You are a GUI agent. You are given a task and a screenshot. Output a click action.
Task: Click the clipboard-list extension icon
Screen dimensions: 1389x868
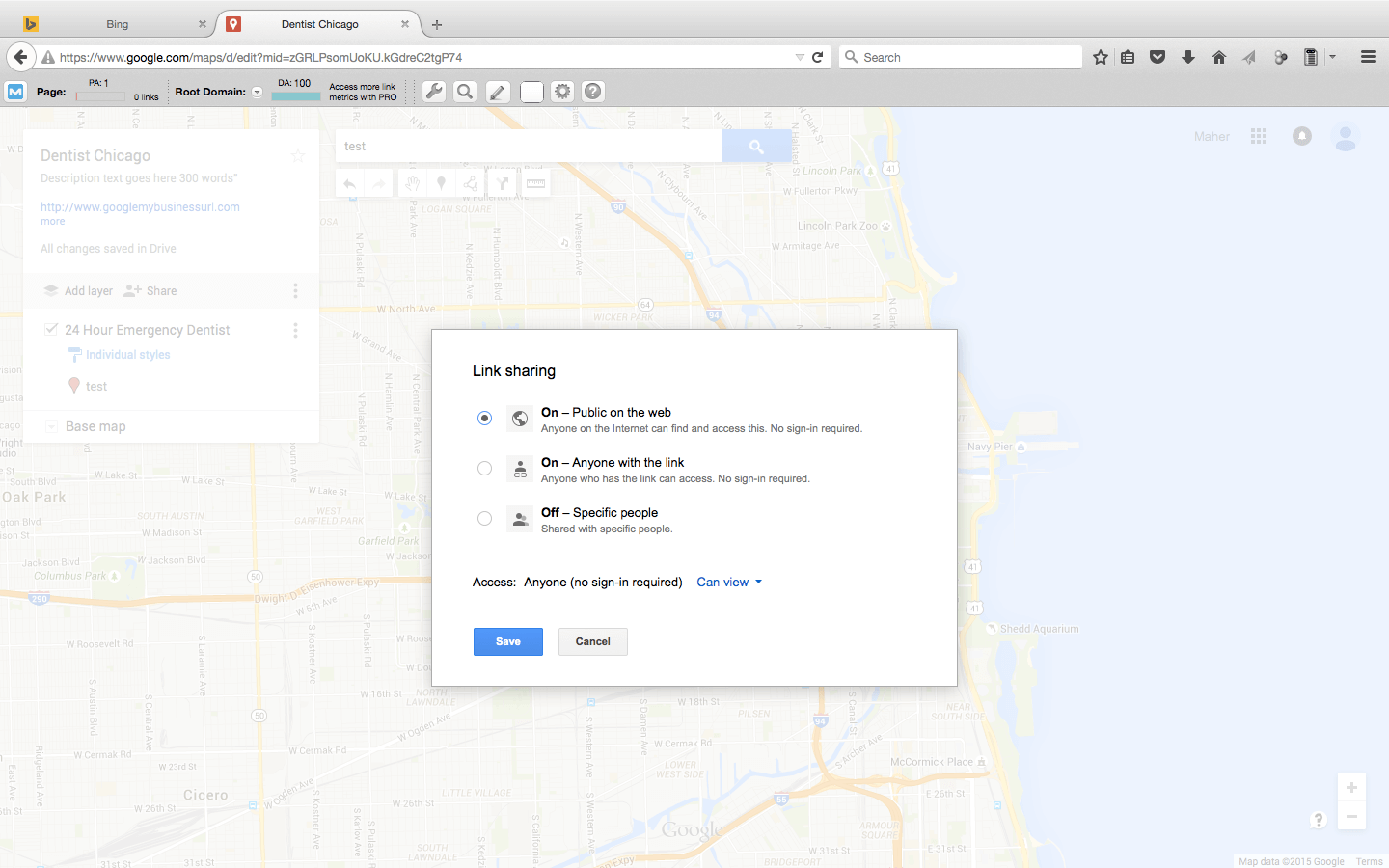click(1311, 57)
